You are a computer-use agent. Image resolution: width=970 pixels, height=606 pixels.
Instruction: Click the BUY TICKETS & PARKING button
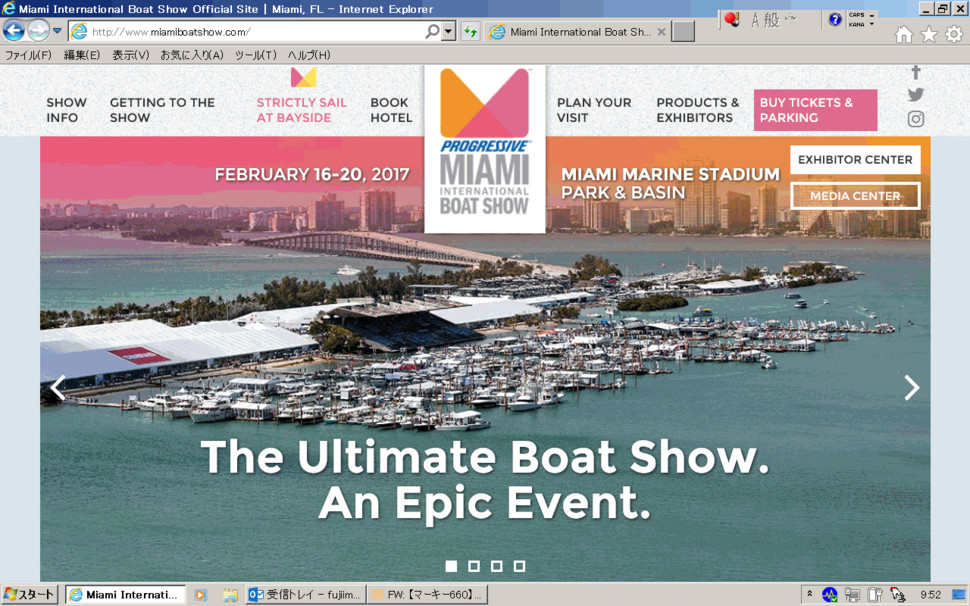tap(815, 110)
